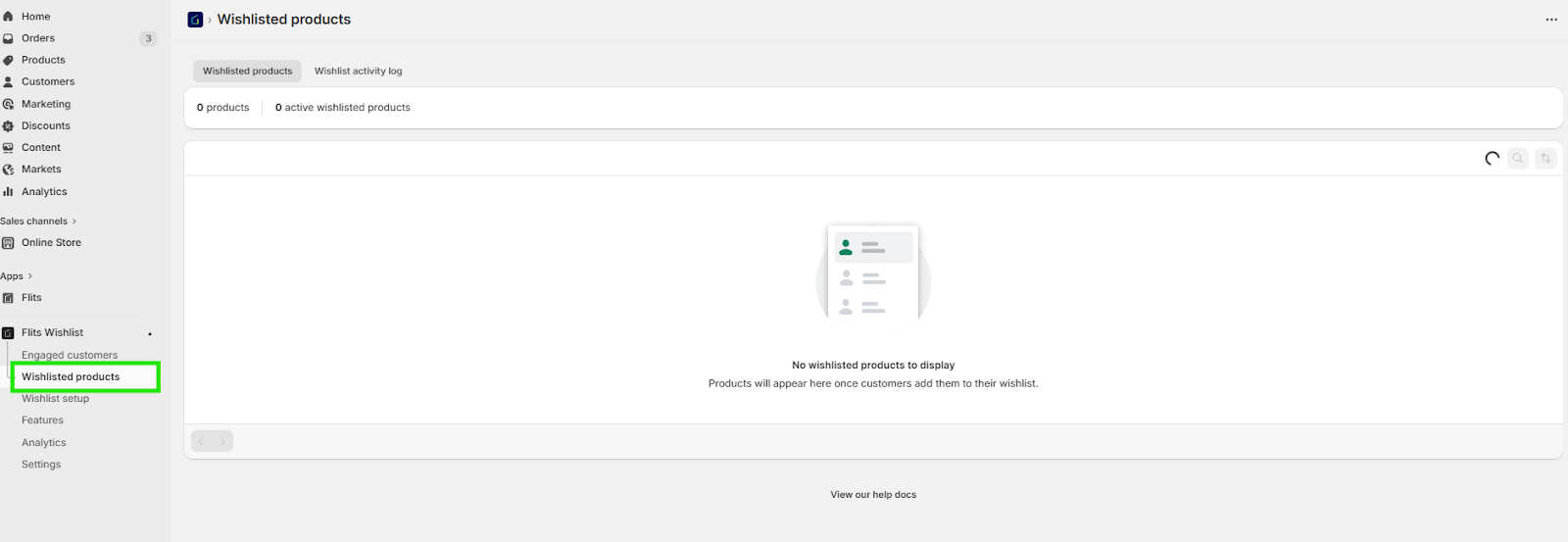Switch to Wishlist activity log tab
The height and width of the screenshot is (542, 1568).
click(358, 71)
